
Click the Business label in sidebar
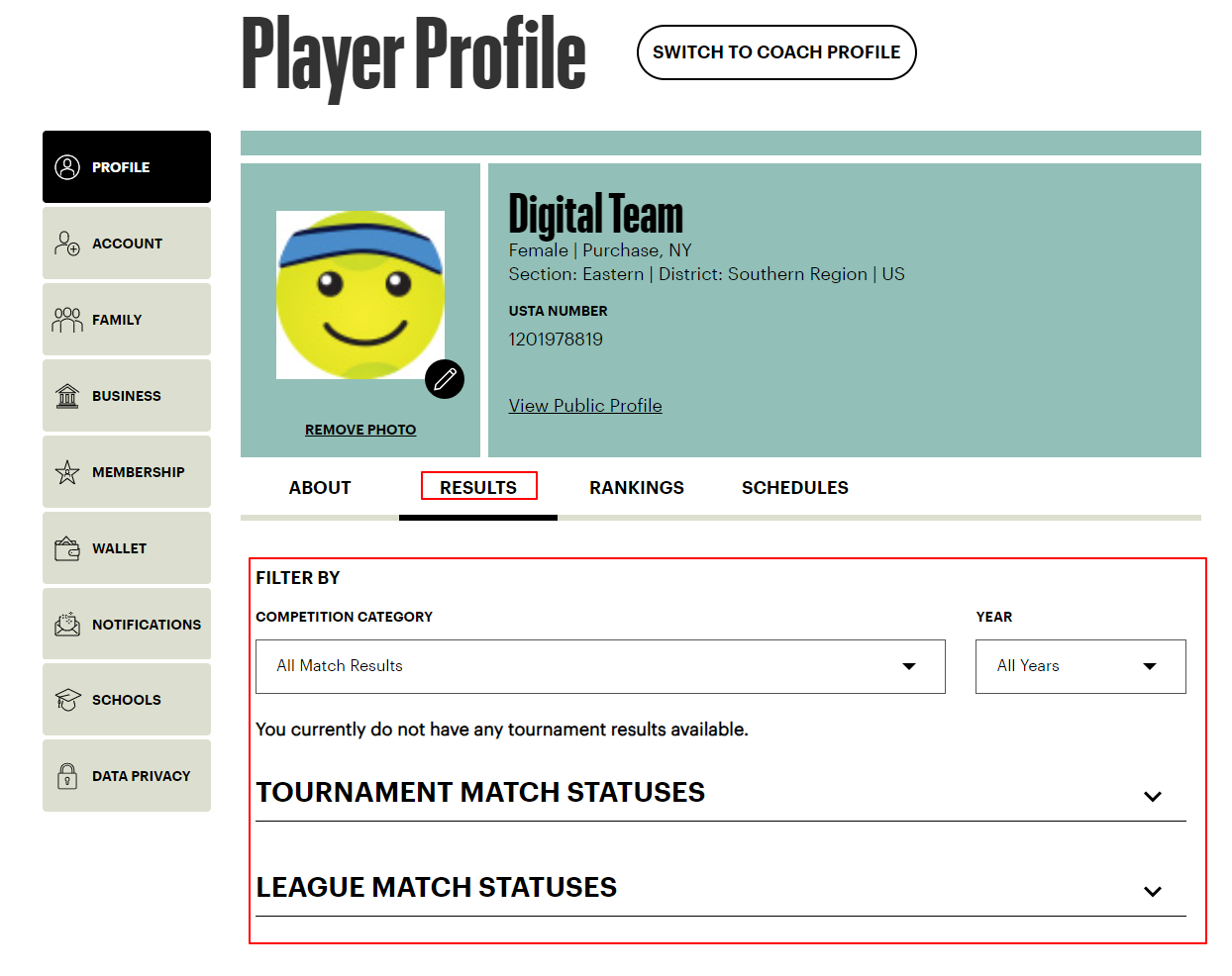127,396
